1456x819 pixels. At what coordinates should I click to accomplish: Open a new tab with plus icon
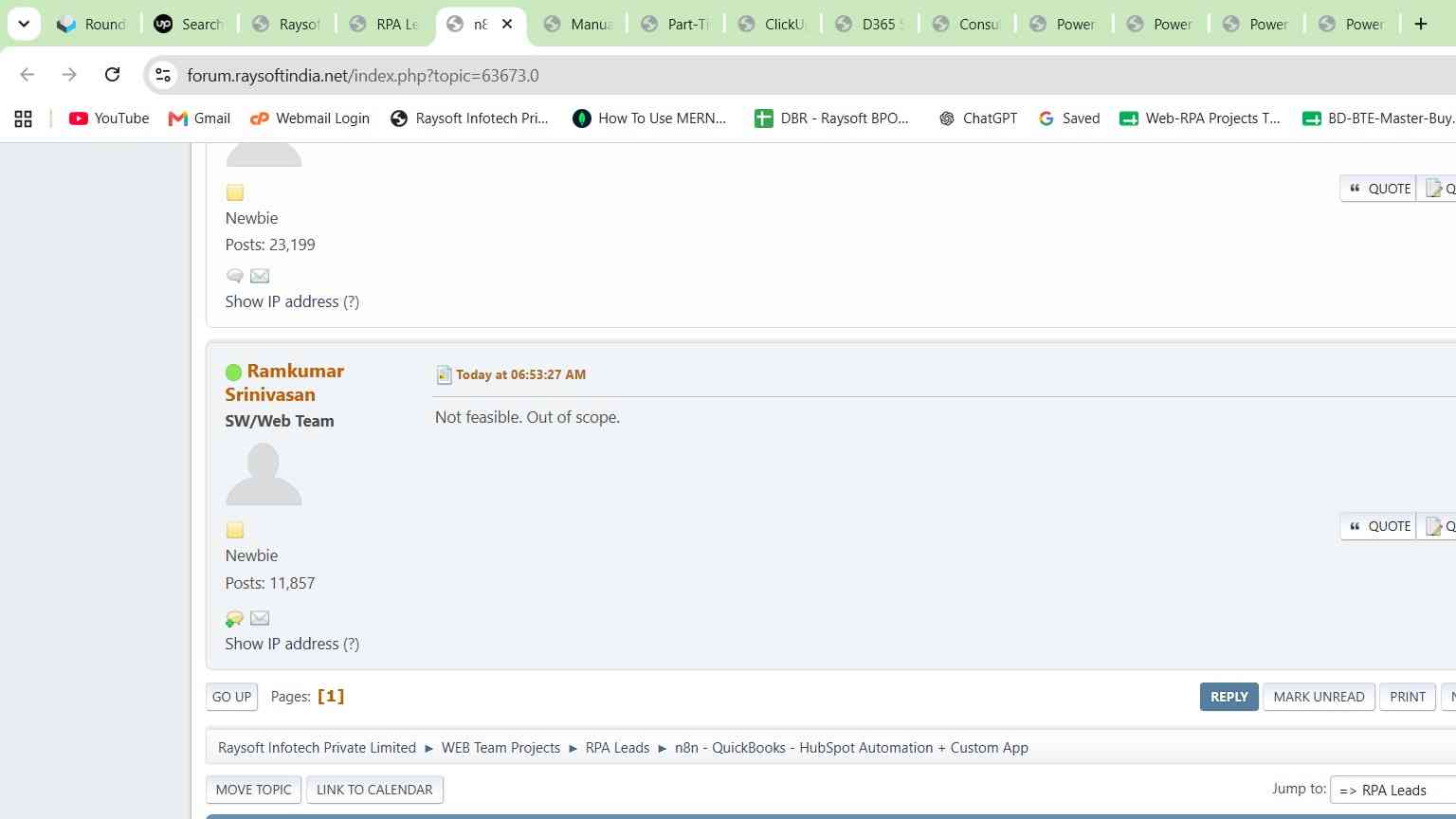coord(1420,24)
